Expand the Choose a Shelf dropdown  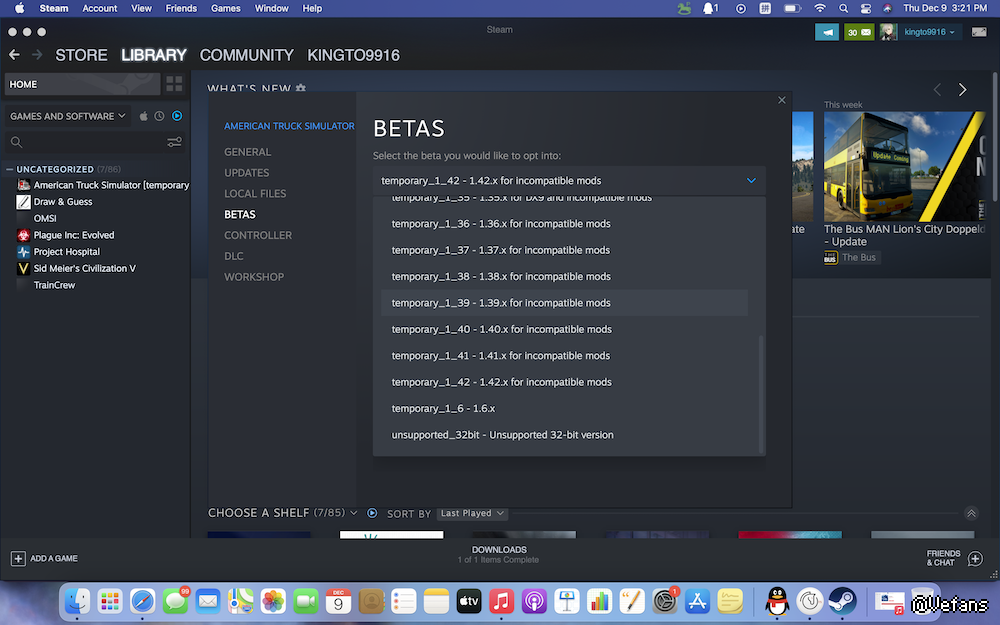(353, 513)
